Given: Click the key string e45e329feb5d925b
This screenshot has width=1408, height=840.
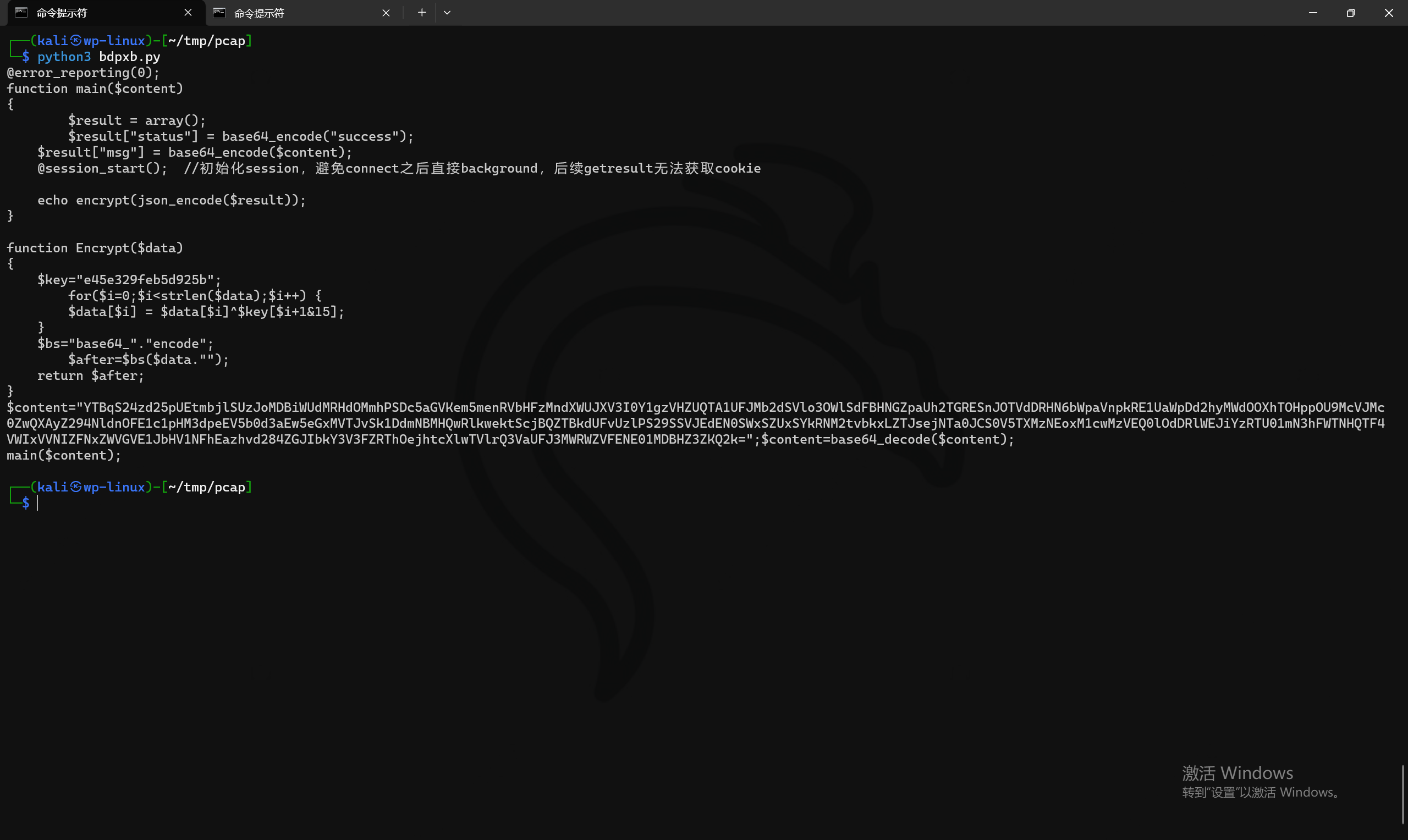Looking at the screenshot, I should 146,280.
